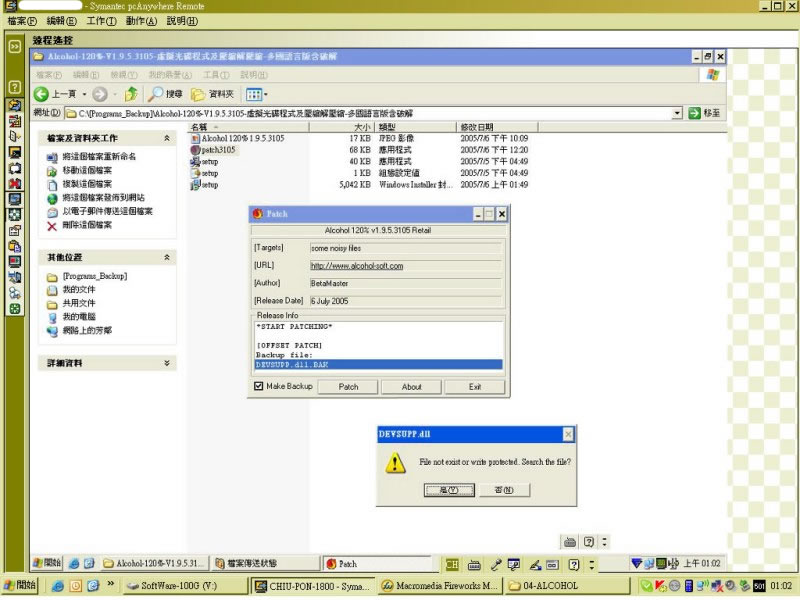The image size is (800, 600).
Task: Open the pcAnywhere 工作(T) menu
Action: 101,21
